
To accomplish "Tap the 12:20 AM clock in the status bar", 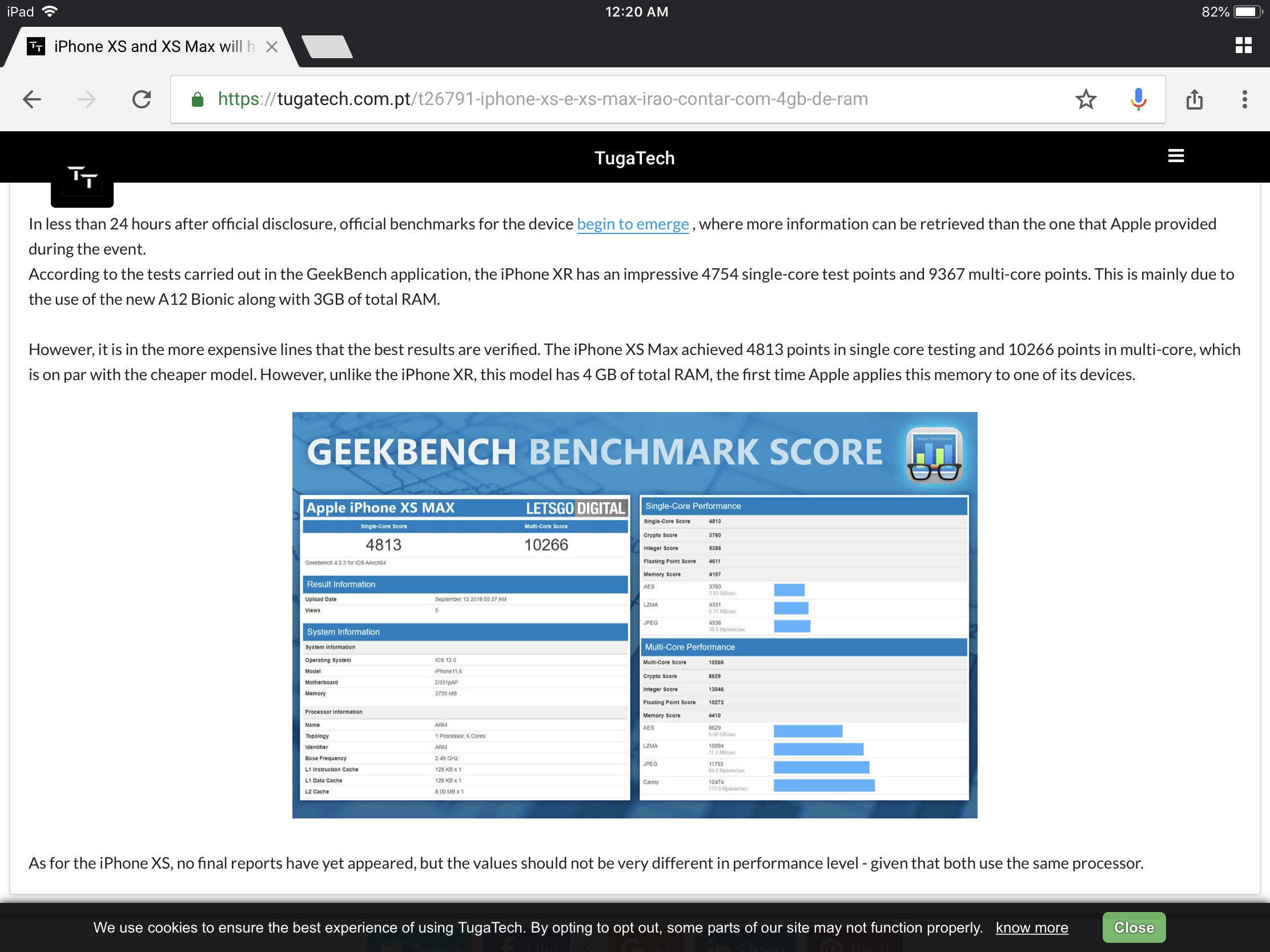I will coord(636,11).
